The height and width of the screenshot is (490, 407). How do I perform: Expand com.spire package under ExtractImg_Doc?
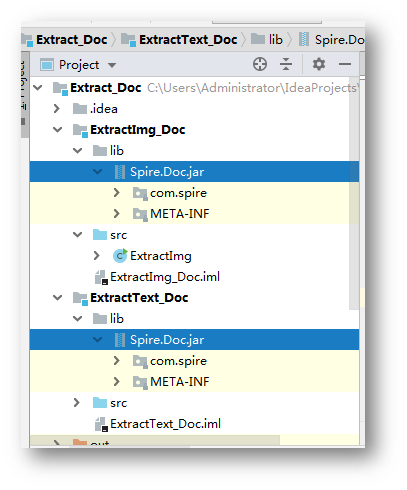116,193
